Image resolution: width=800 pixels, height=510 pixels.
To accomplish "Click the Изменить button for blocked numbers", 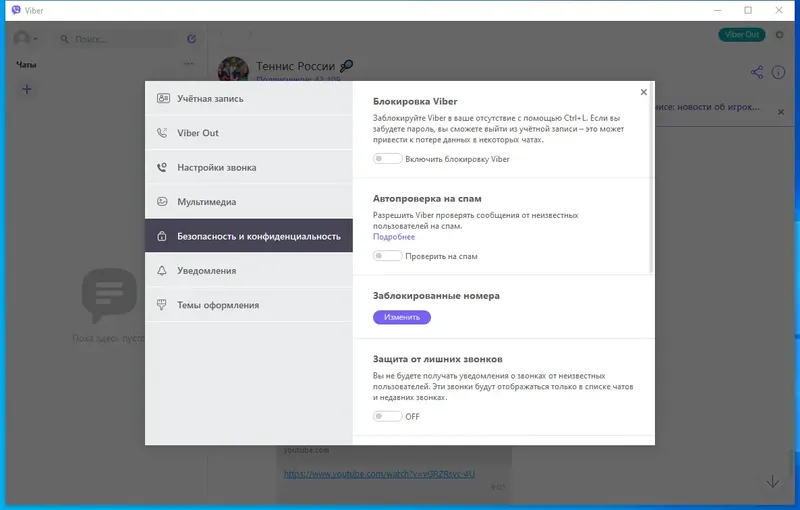I will tap(402, 317).
